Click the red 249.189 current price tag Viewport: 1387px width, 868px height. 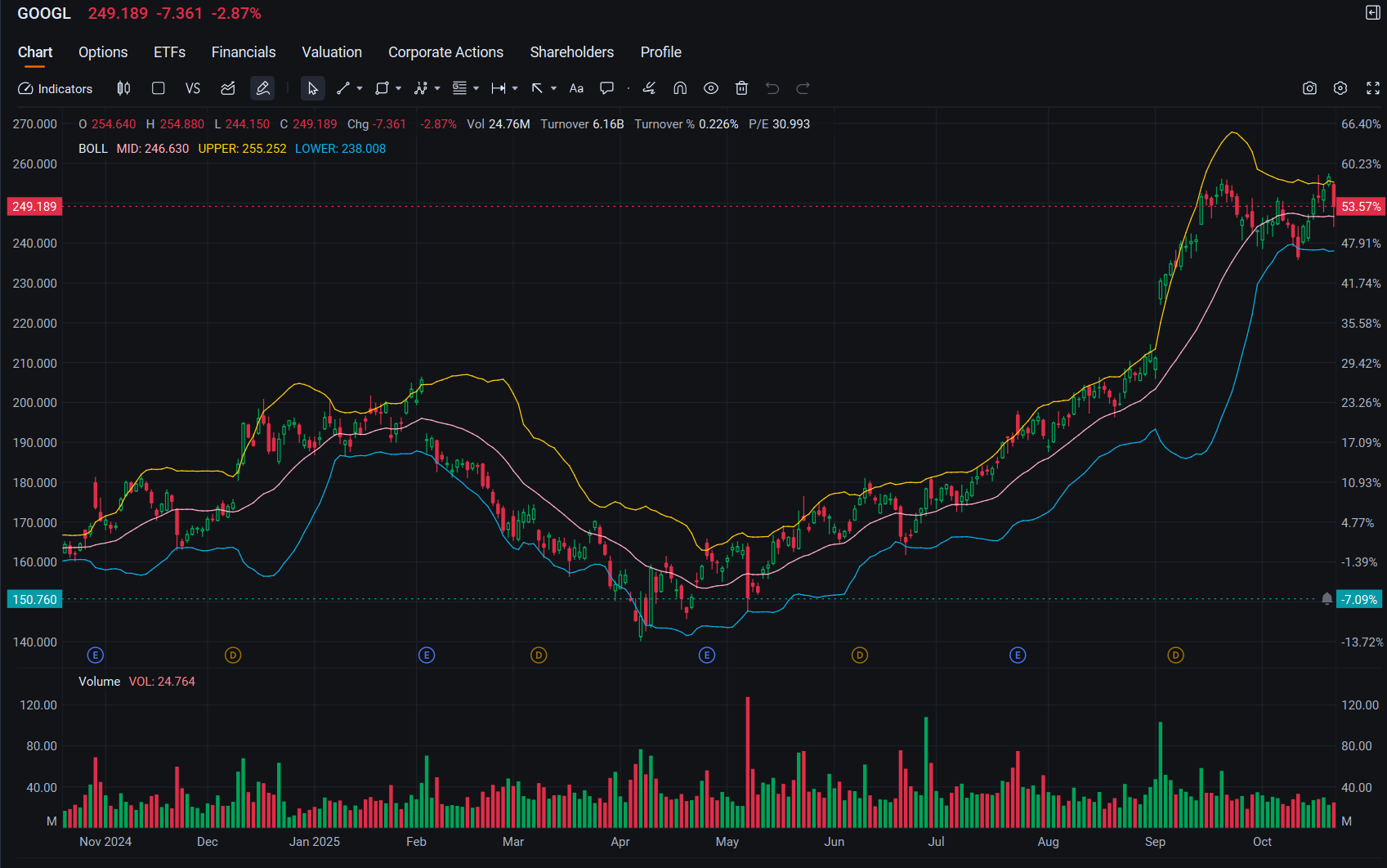click(34, 206)
